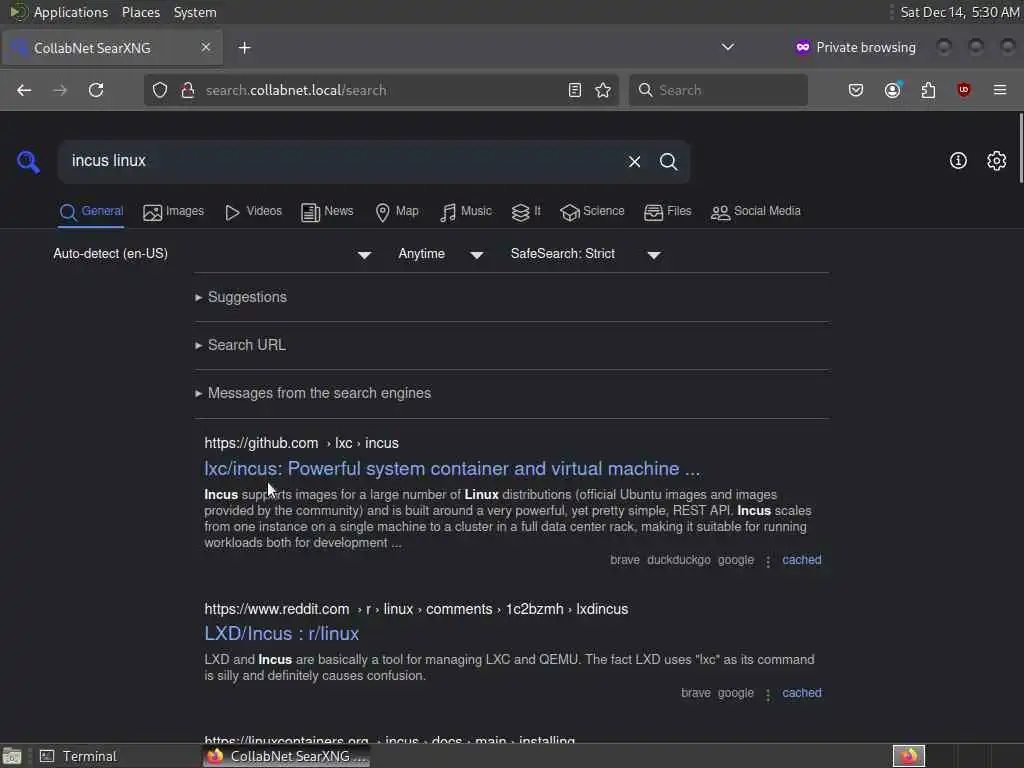Screen dimensions: 1024x768
Task: Open the Auto-detect (en-US) language dropdown
Action: pos(212,254)
